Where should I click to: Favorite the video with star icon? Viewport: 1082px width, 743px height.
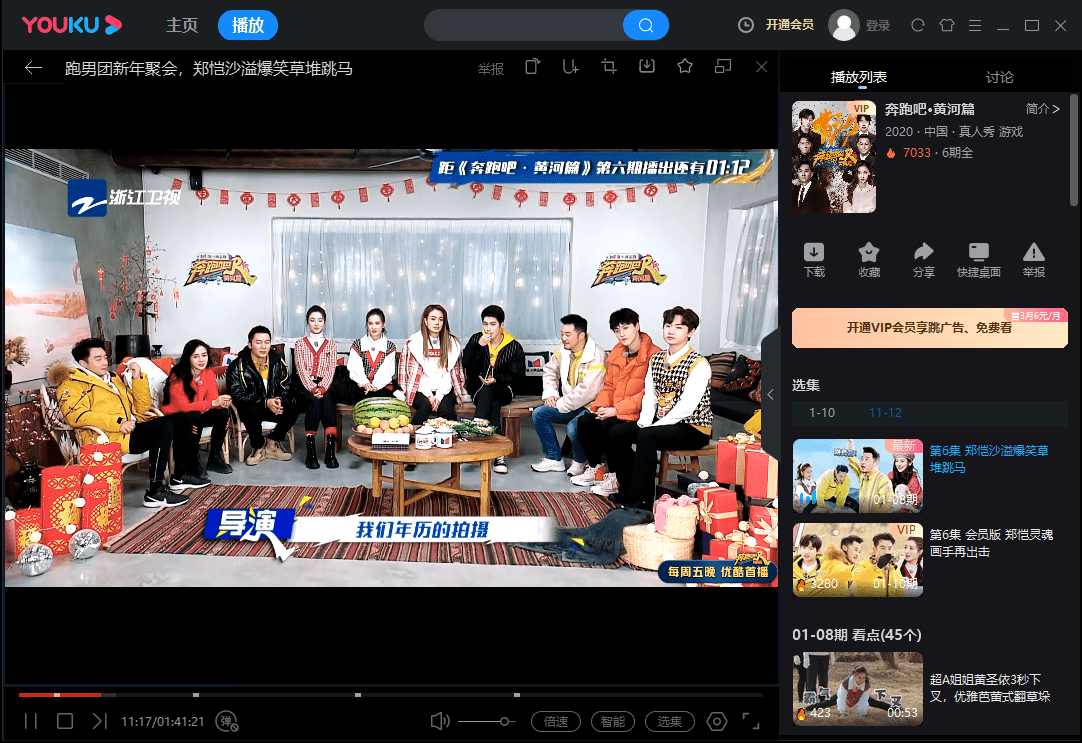coord(685,66)
